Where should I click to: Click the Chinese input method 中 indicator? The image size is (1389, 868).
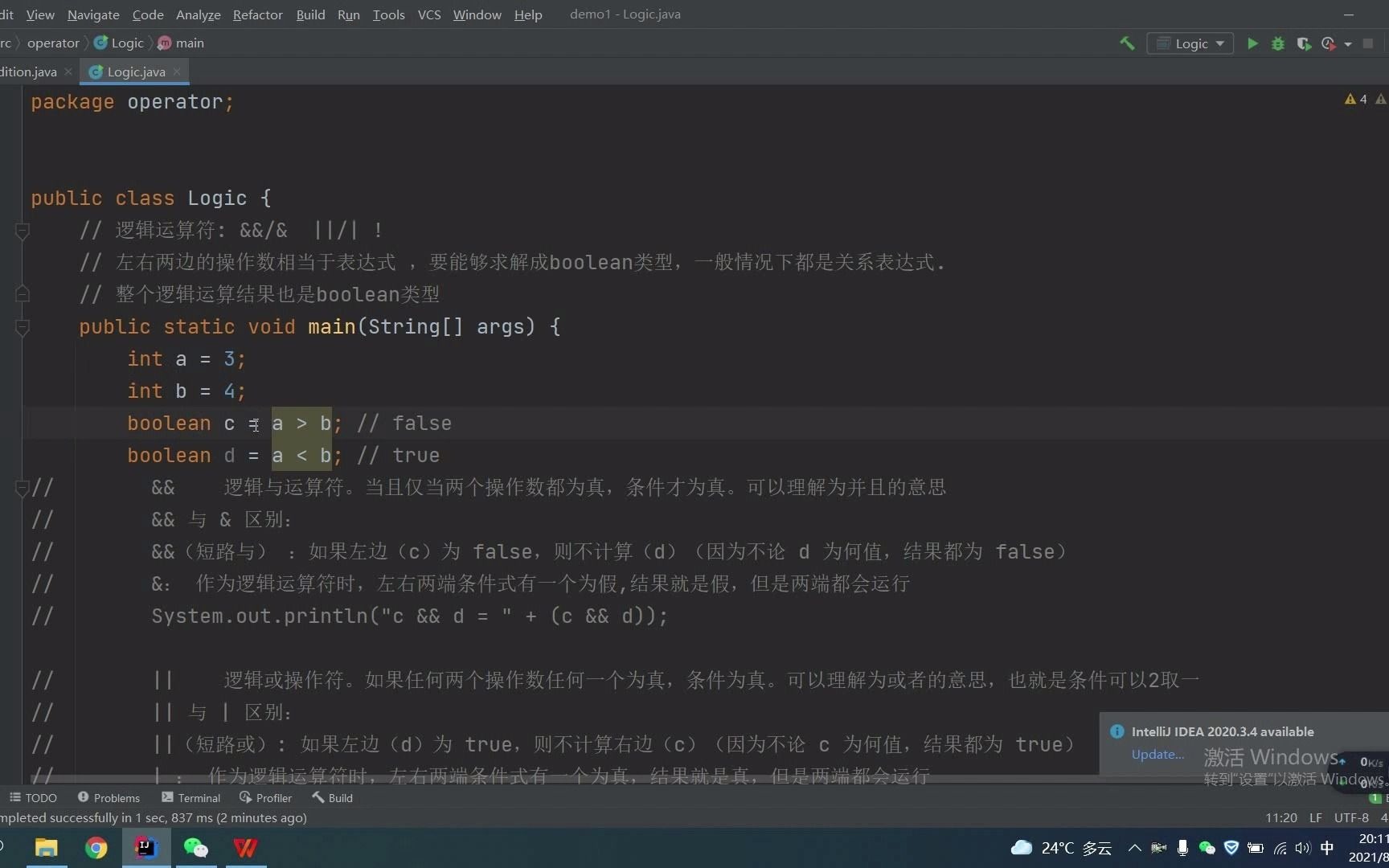pyautogui.click(x=1327, y=848)
